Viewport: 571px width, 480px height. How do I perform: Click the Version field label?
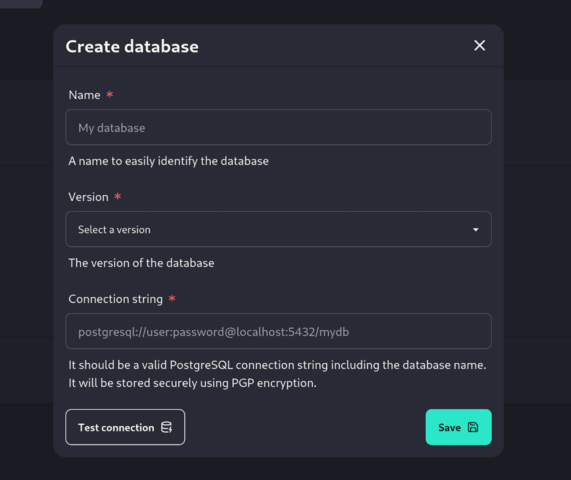click(88, 197)
